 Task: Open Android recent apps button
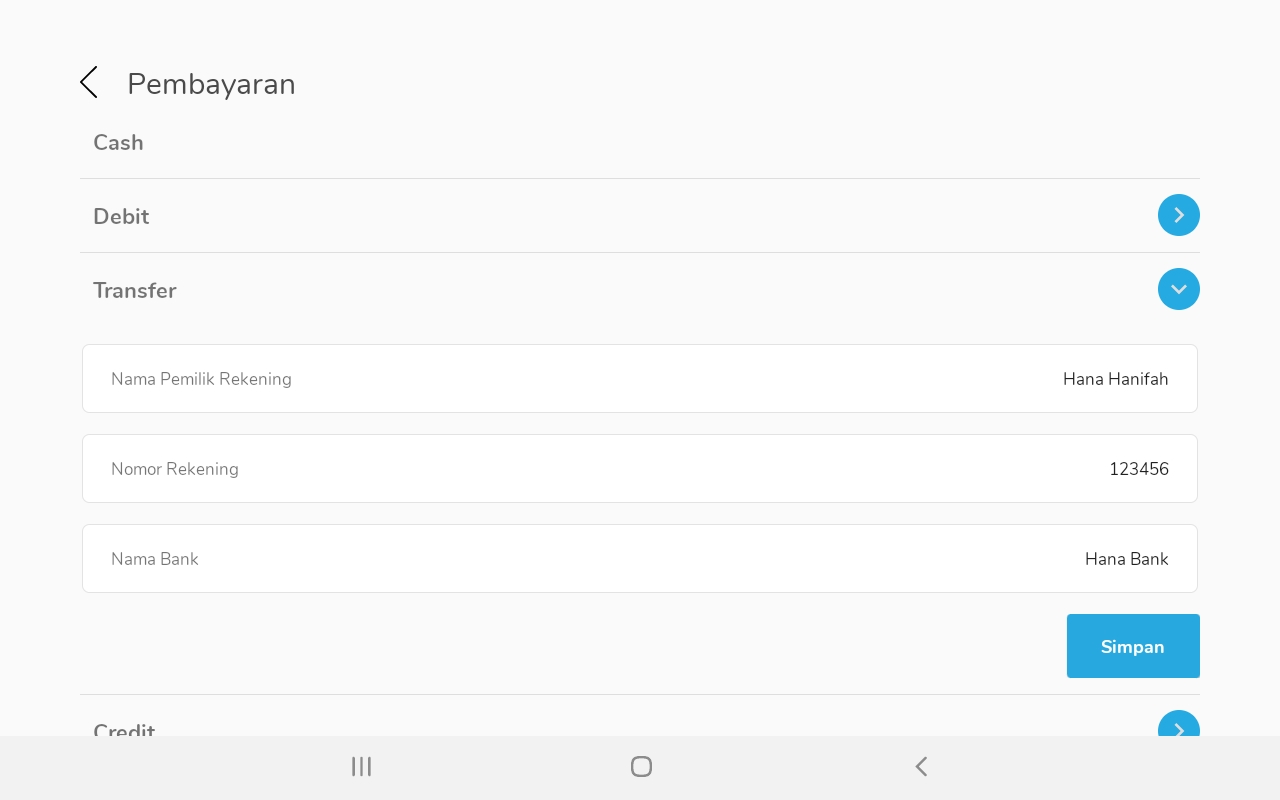pyautogui.click(x=361, y=767)
